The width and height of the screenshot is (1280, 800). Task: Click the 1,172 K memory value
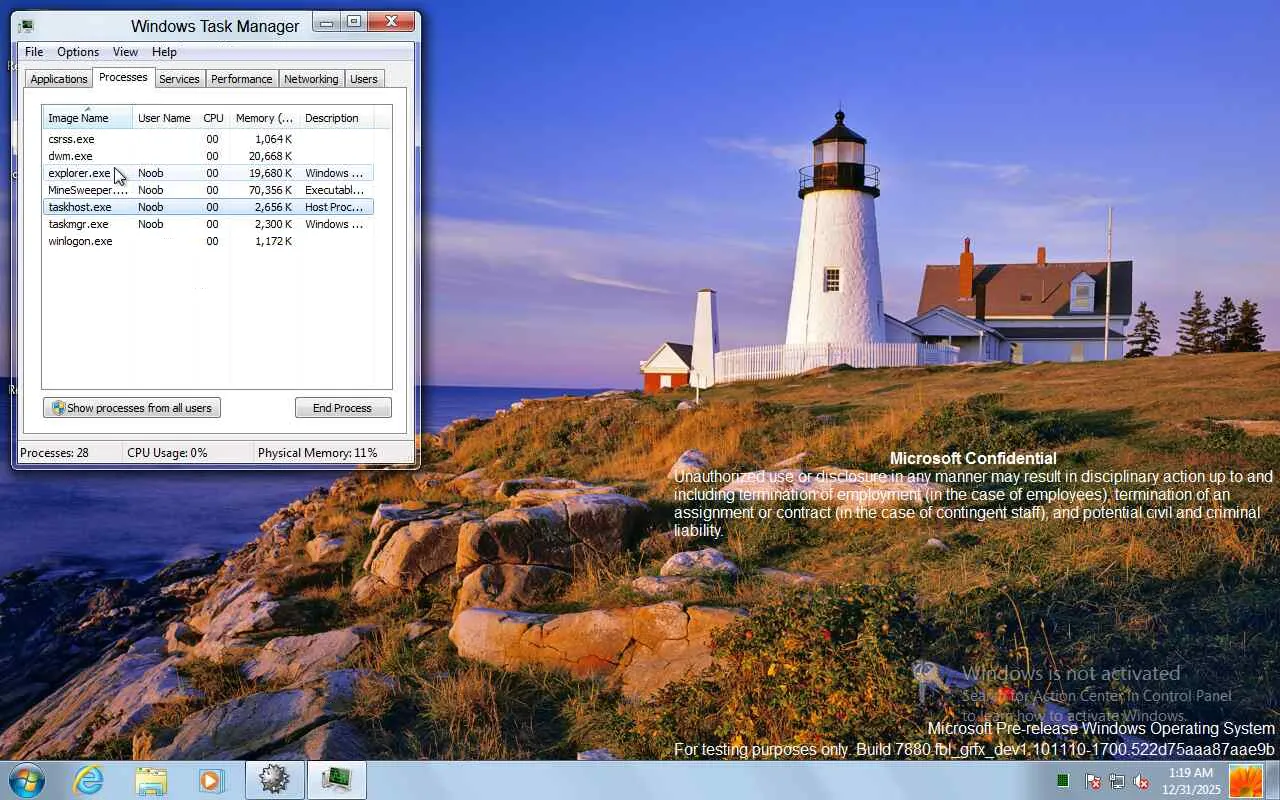click(273, 241)
